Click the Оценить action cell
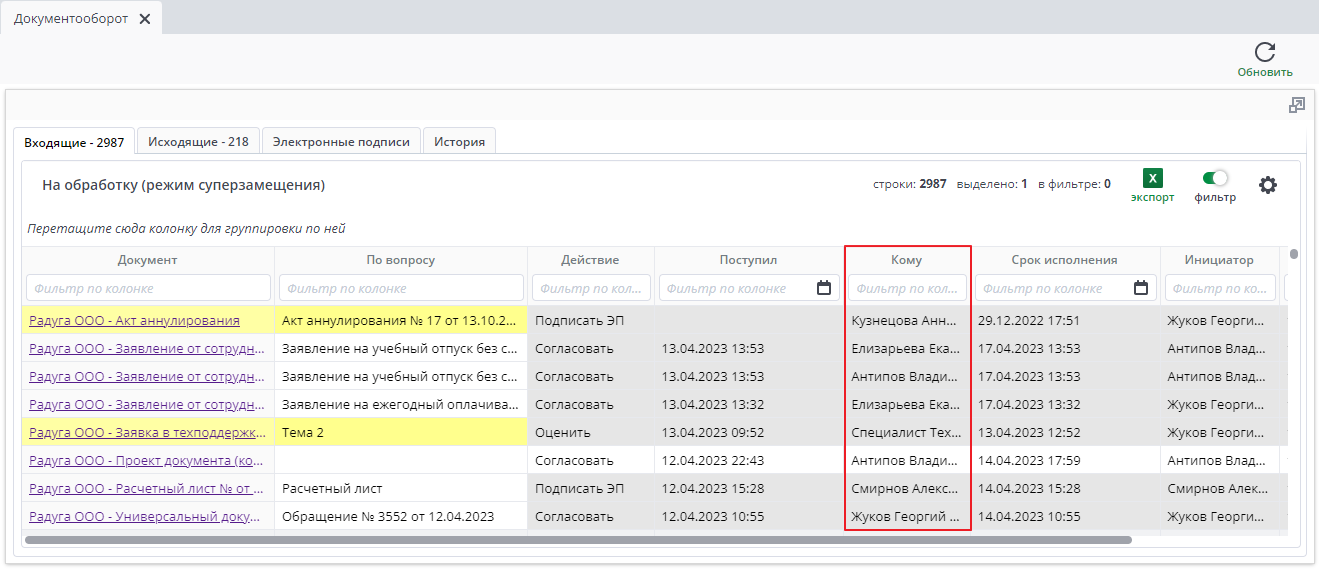1319x569 pixels. (590, 433)
